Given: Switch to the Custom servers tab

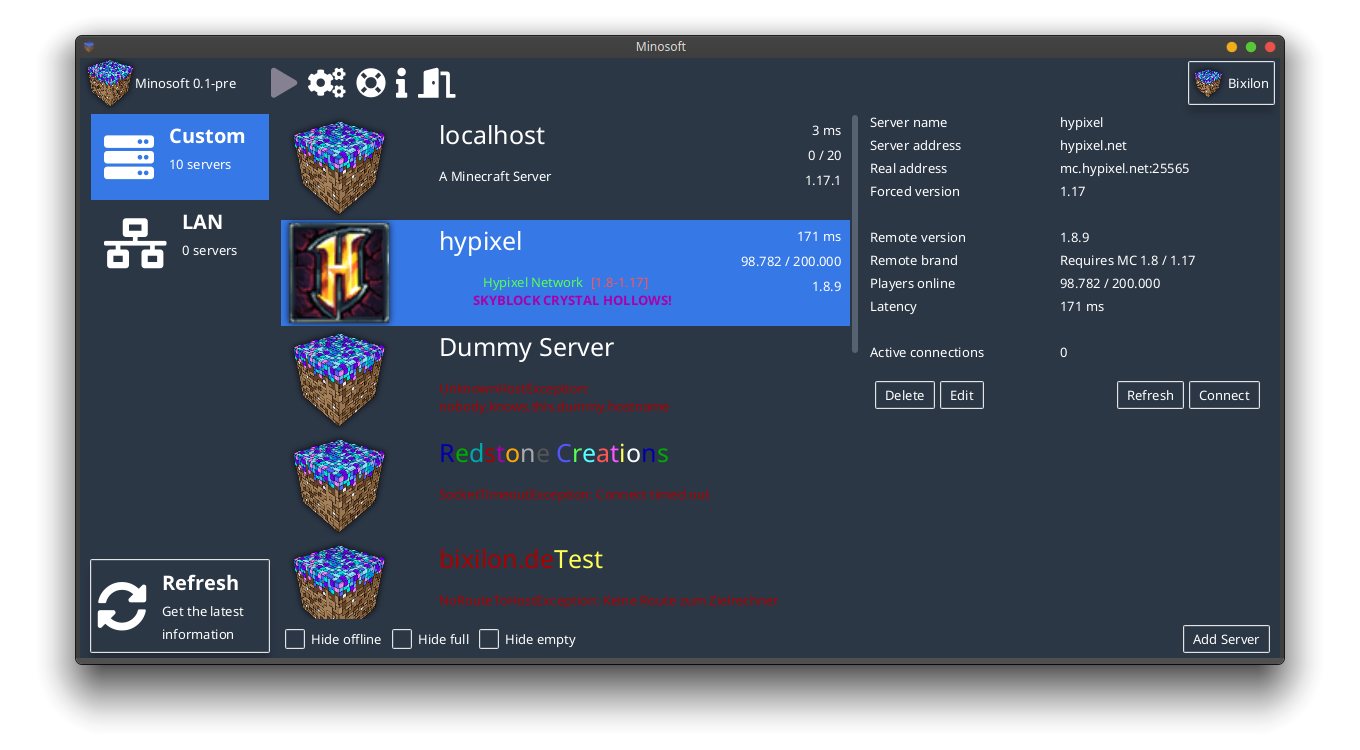Looking at the screenshot, I should click(x=180, y=157).
